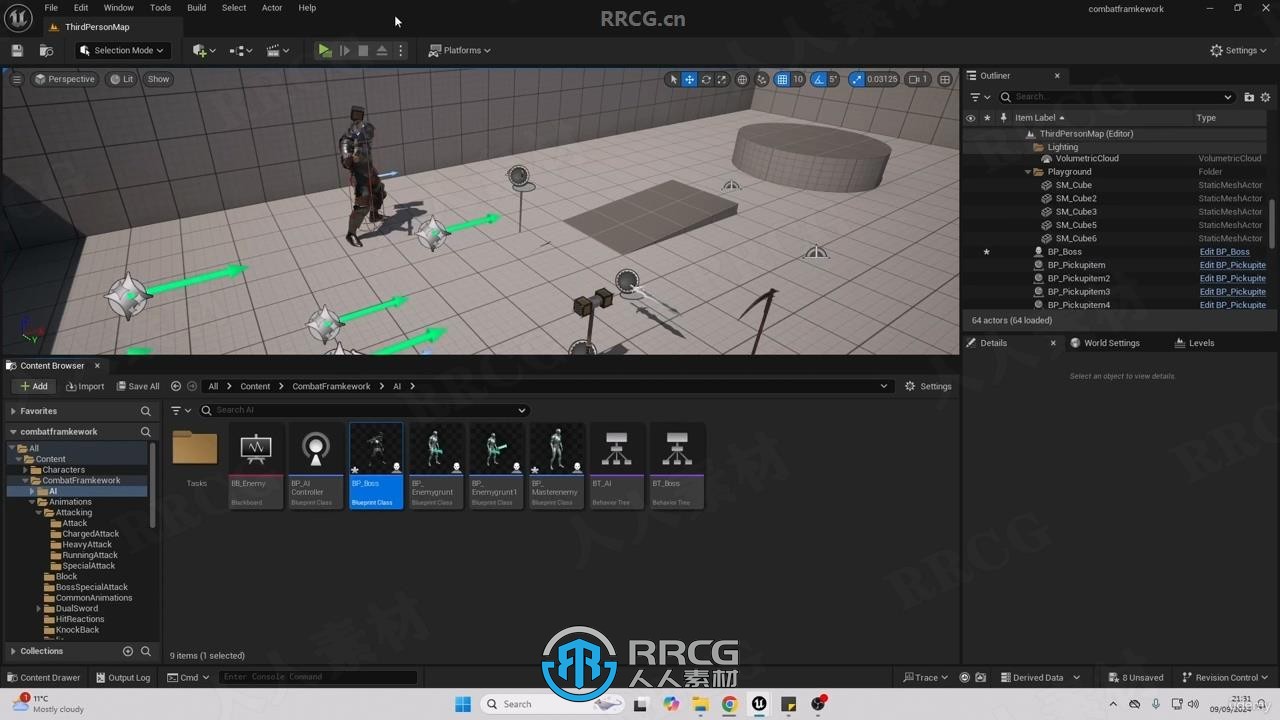
Task: Click the Outliner filter options icon
Action: 979,97
